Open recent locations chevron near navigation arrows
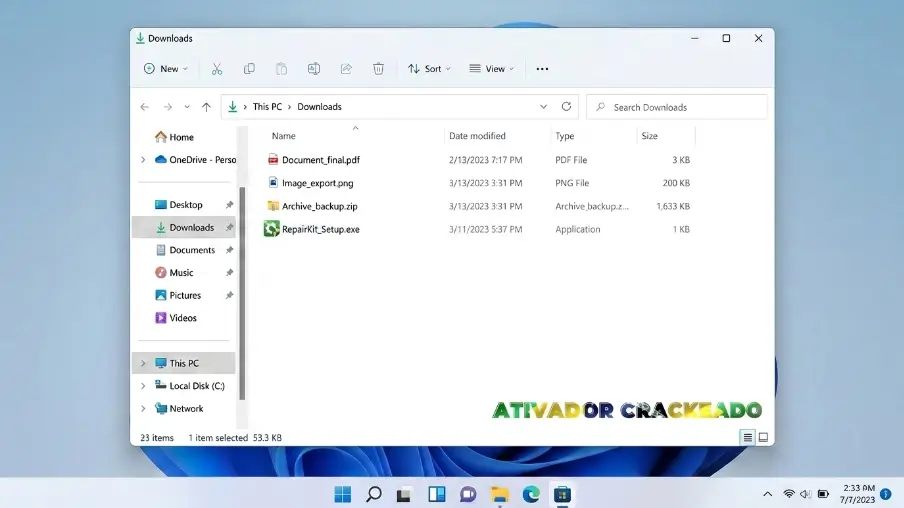904x508 pixels. 187,107
